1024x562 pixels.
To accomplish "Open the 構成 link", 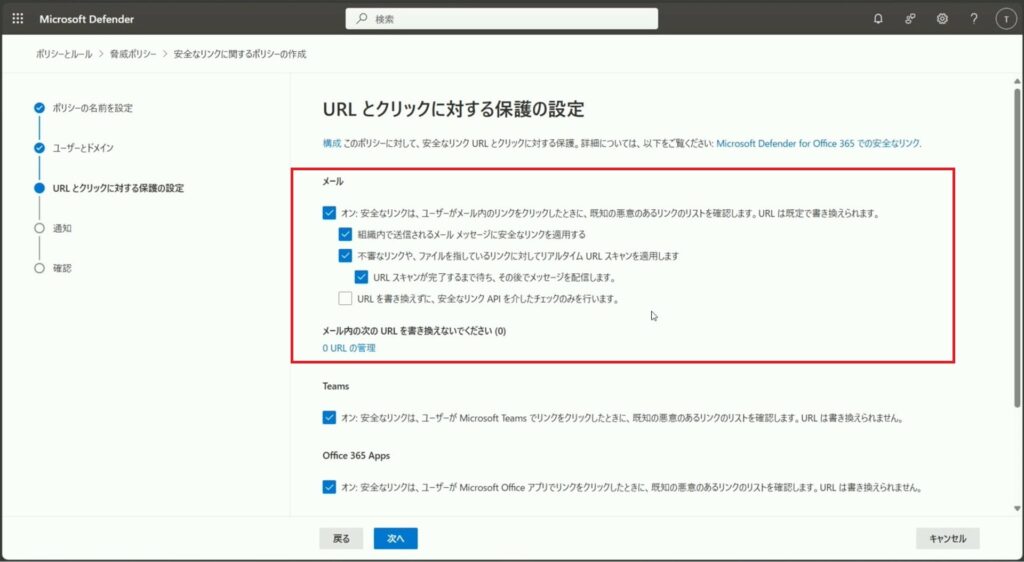I will click(x=332, y=144).
